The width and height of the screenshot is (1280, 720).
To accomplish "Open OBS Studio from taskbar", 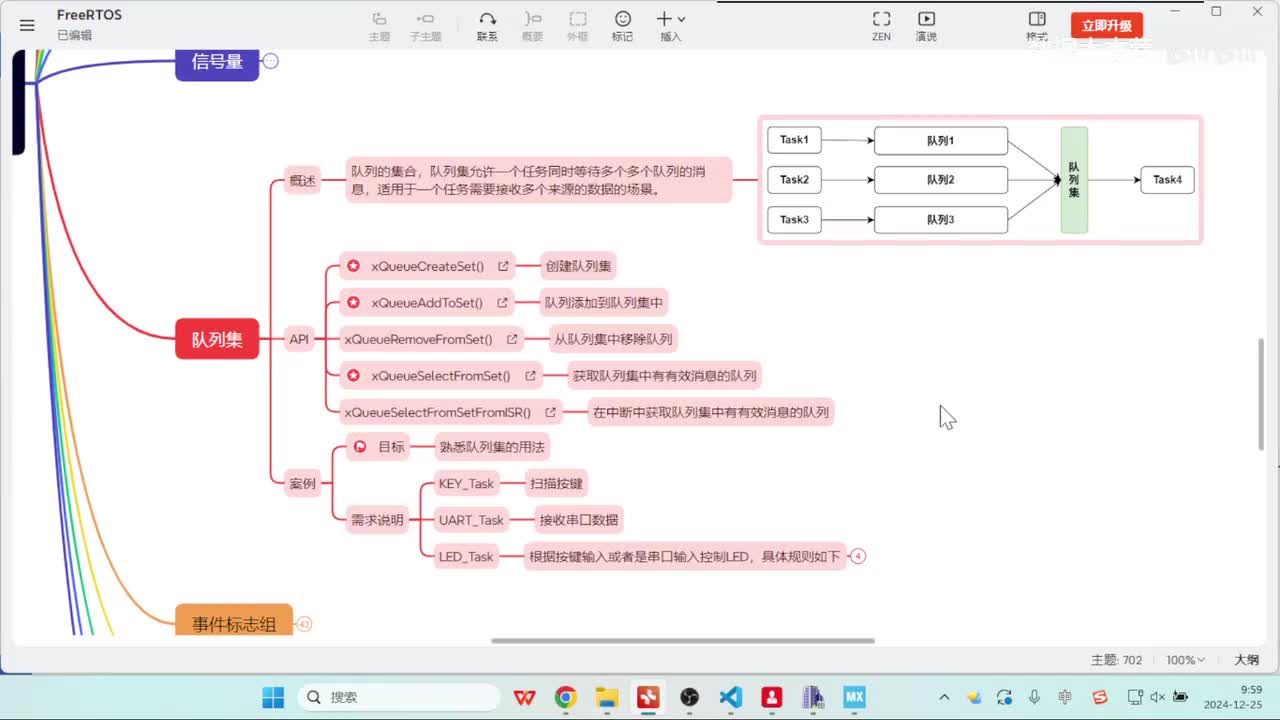I will 689,697.
